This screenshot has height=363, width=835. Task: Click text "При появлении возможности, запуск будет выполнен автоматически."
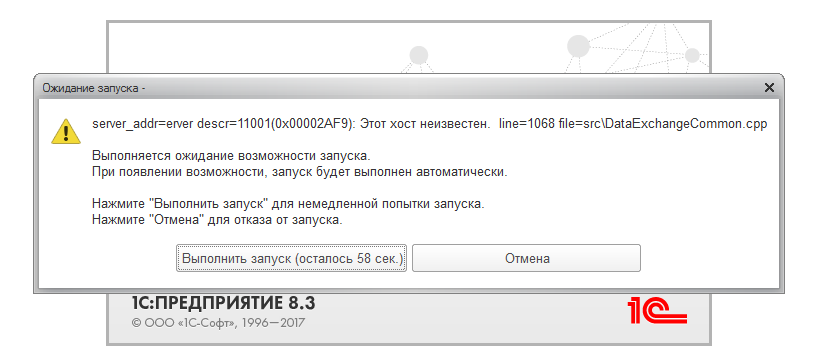300,172
